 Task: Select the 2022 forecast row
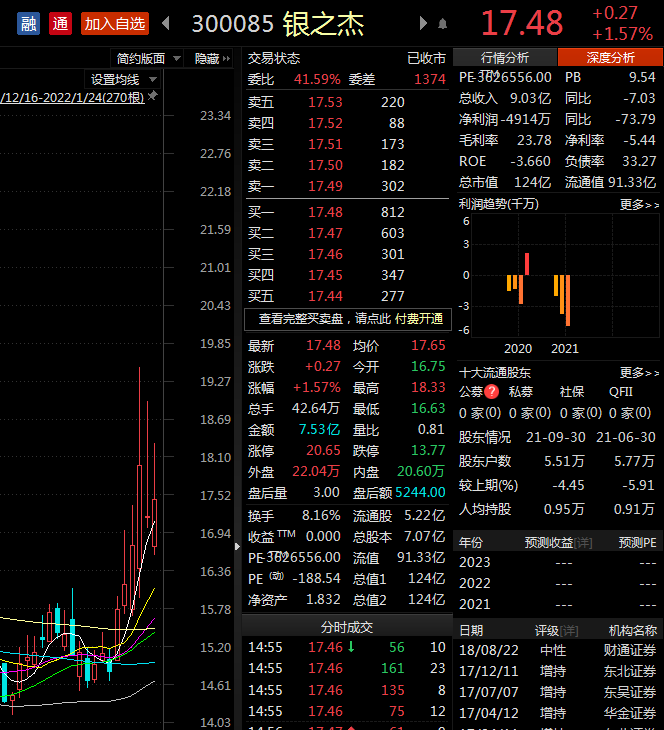[557, 583]
